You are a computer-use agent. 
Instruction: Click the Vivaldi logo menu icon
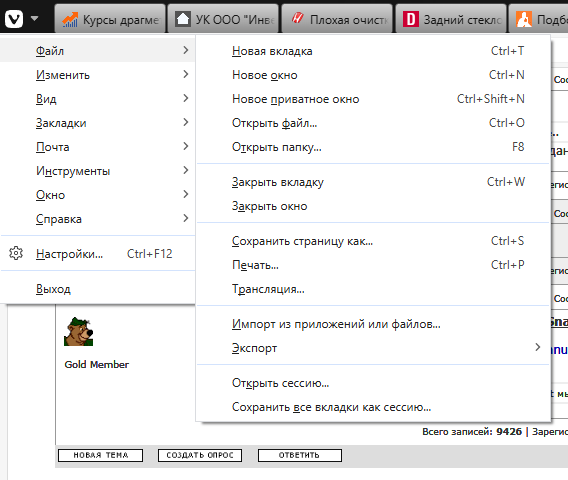(14, 18)
